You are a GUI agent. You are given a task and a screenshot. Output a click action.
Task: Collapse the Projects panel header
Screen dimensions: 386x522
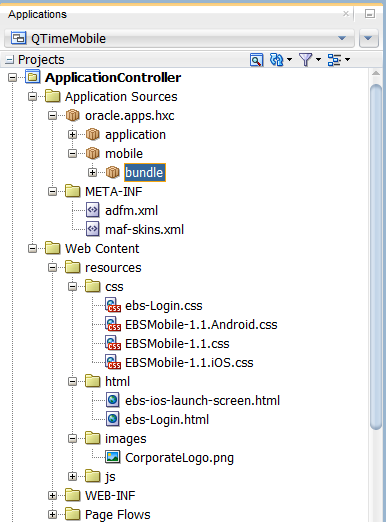coord(10,60)
